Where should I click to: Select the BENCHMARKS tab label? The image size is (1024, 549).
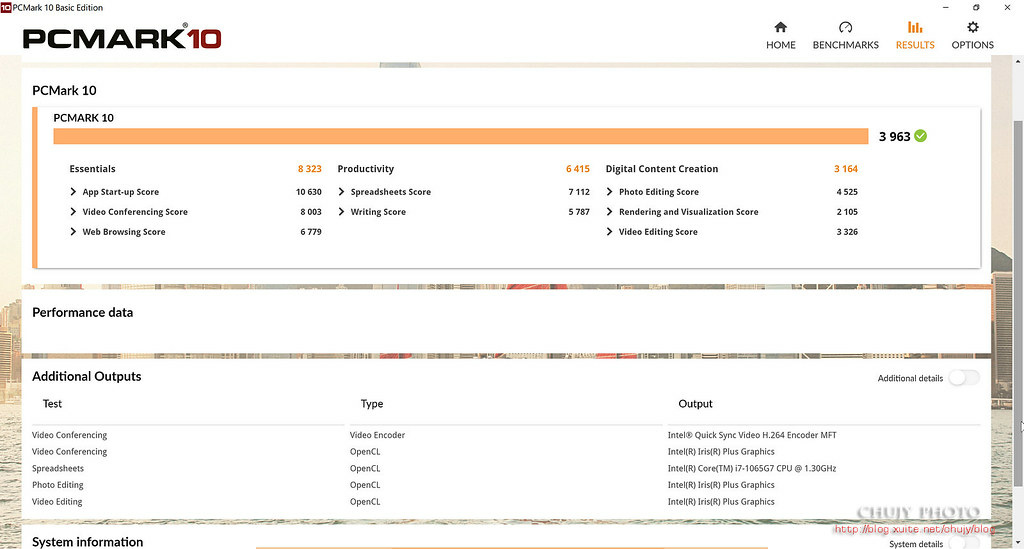845,45
